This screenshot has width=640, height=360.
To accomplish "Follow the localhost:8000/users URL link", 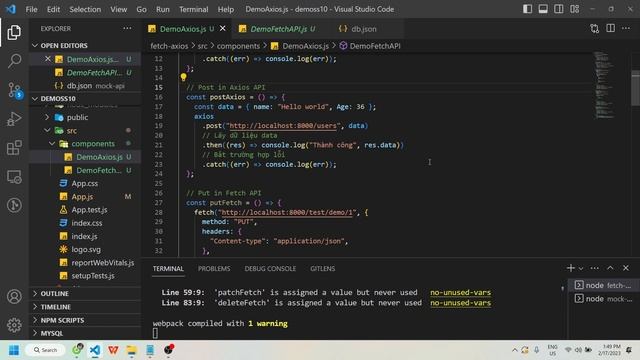I will point(283,126).
